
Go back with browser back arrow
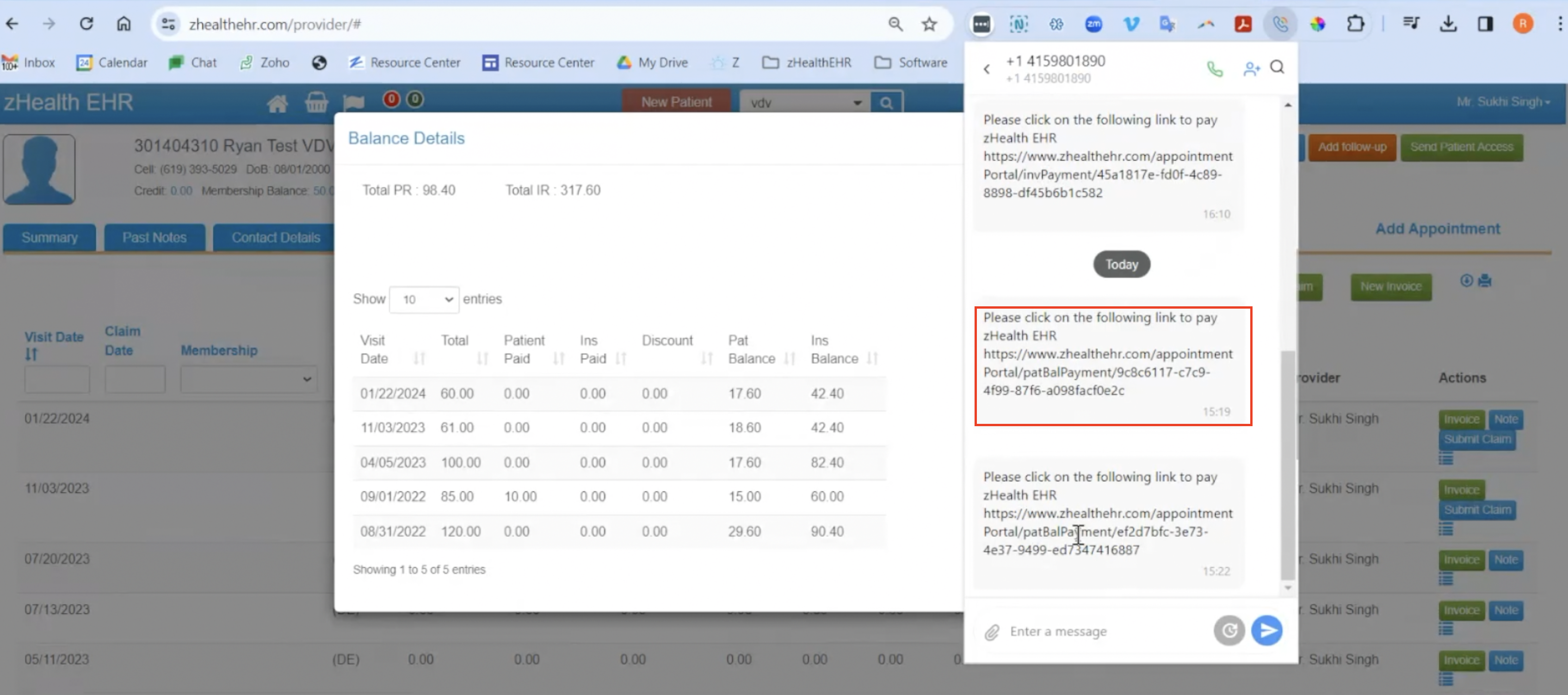click(12, 24)
